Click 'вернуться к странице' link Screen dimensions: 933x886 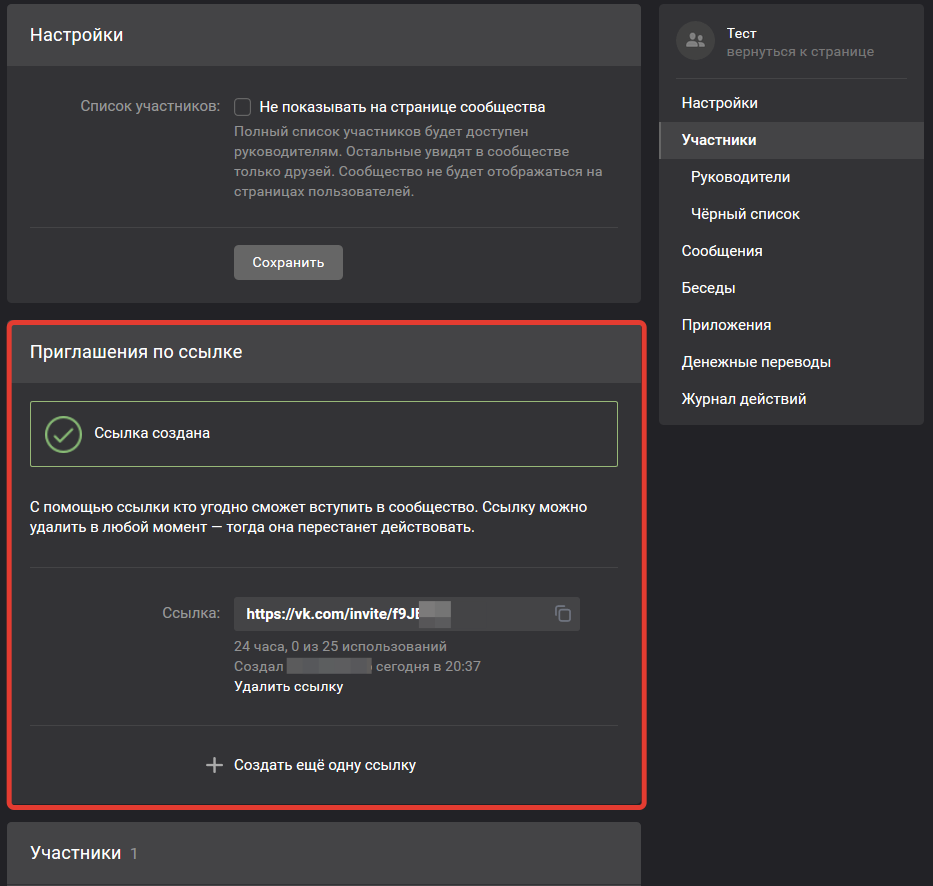(x=800, y=52)
